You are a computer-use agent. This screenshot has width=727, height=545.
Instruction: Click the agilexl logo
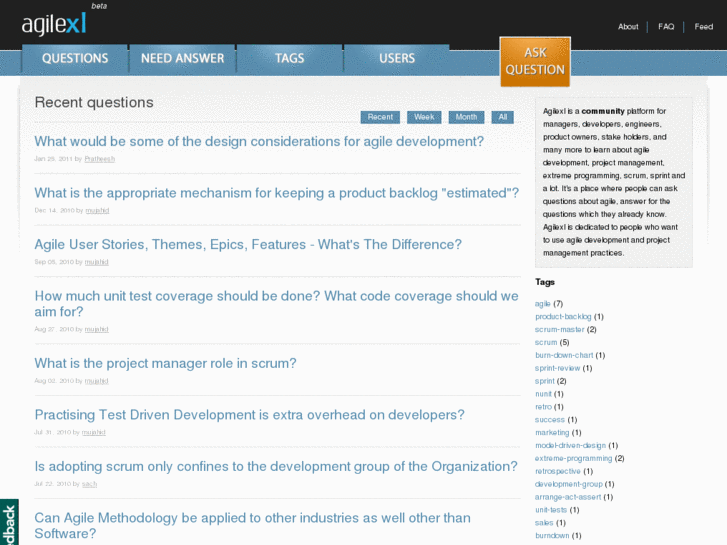54,24
